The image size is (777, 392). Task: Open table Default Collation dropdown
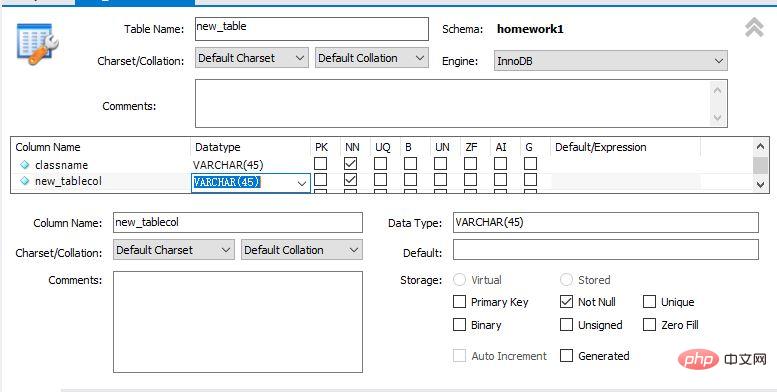(x=372, y=58)
